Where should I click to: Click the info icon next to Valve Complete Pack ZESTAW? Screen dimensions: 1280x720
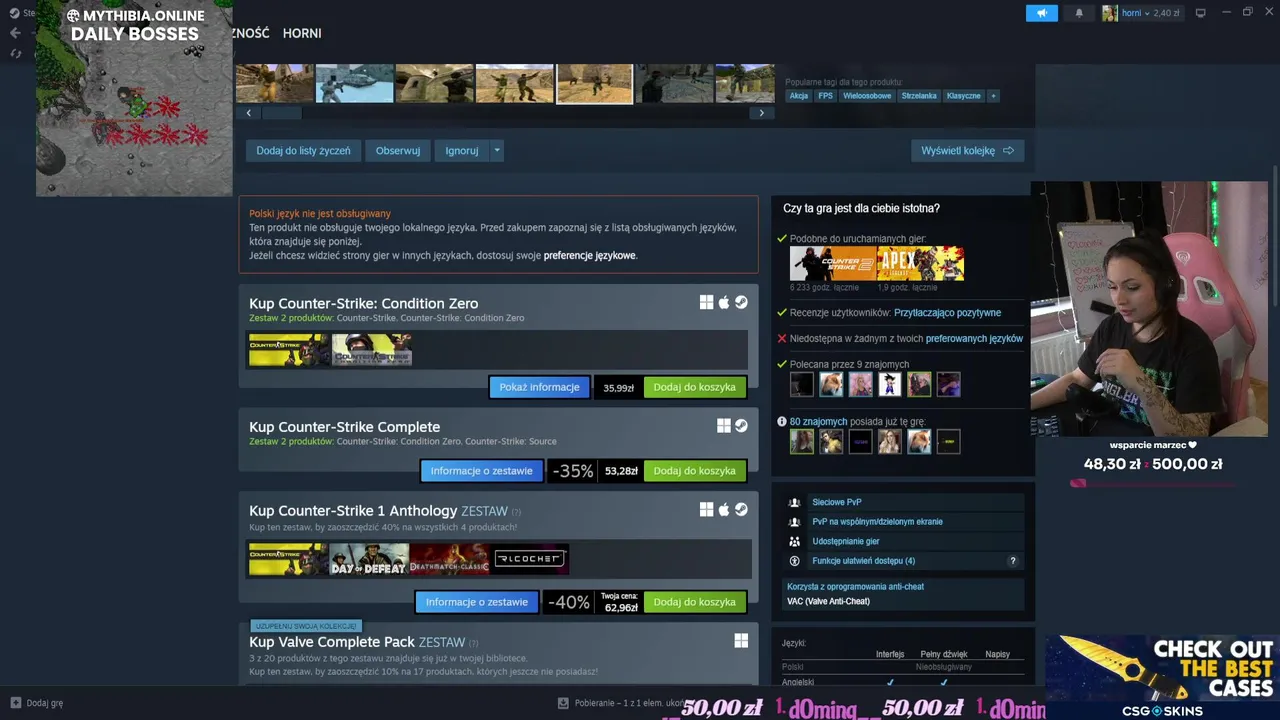point(473,643)
